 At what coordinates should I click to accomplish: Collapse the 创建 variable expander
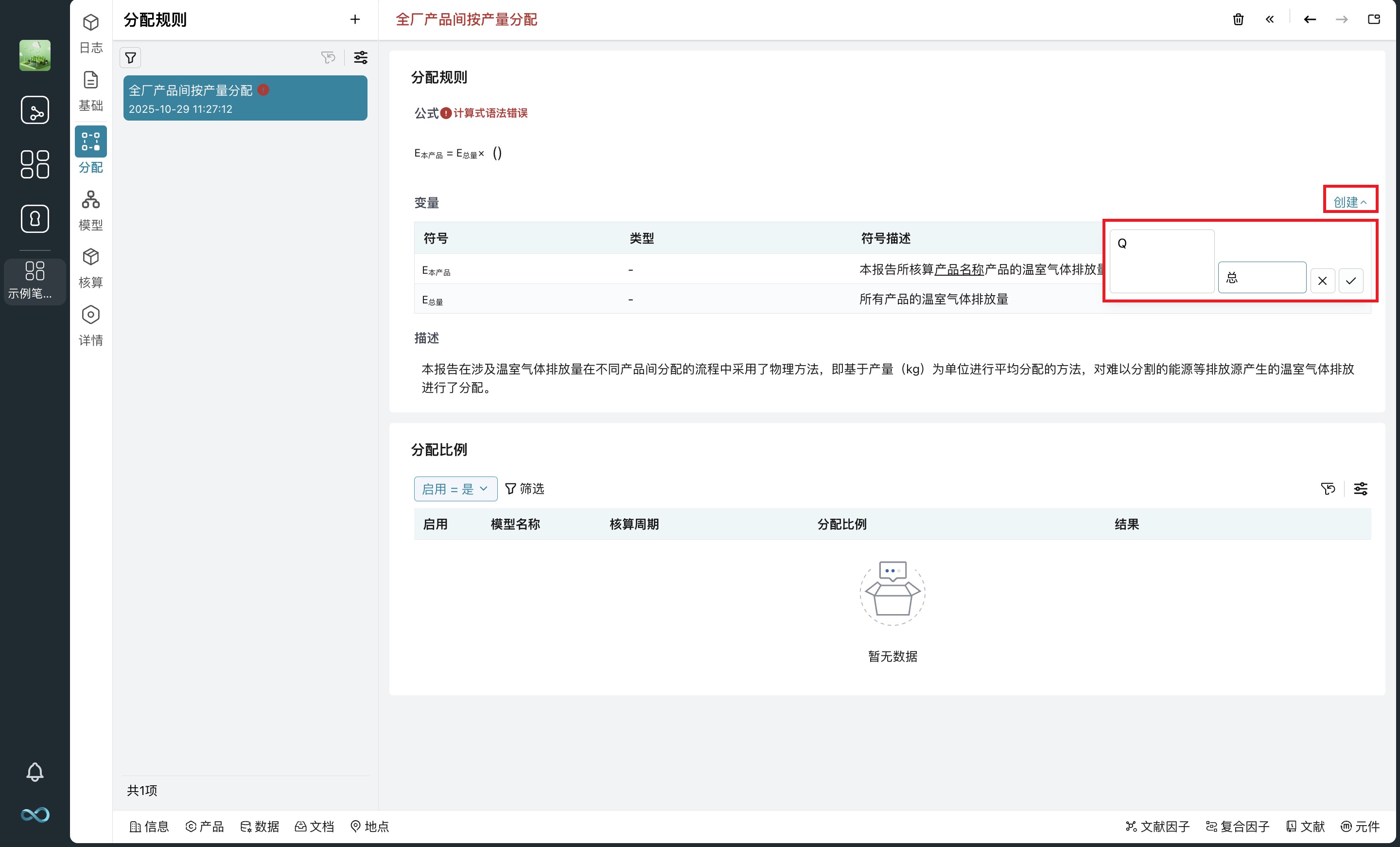1349,202
